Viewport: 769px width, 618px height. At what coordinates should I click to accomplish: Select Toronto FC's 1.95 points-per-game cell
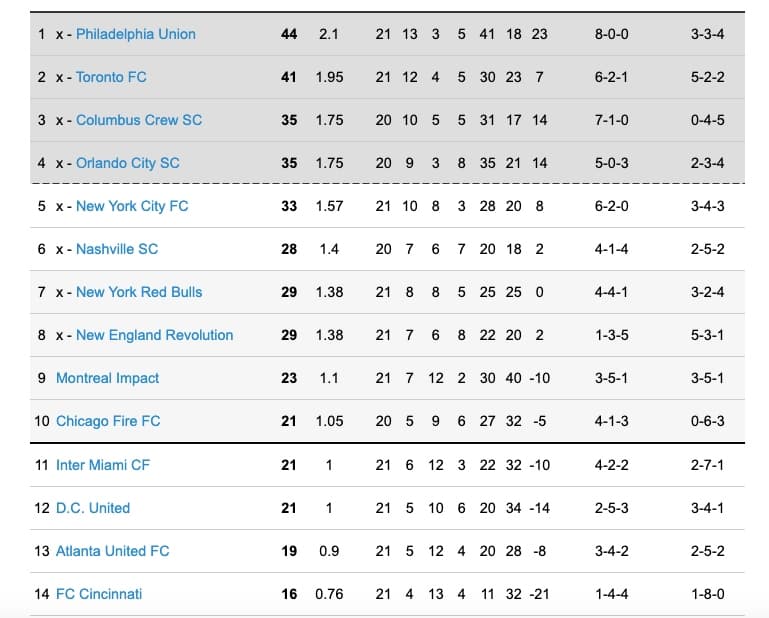pyautogui.click(x=329, y=77)
